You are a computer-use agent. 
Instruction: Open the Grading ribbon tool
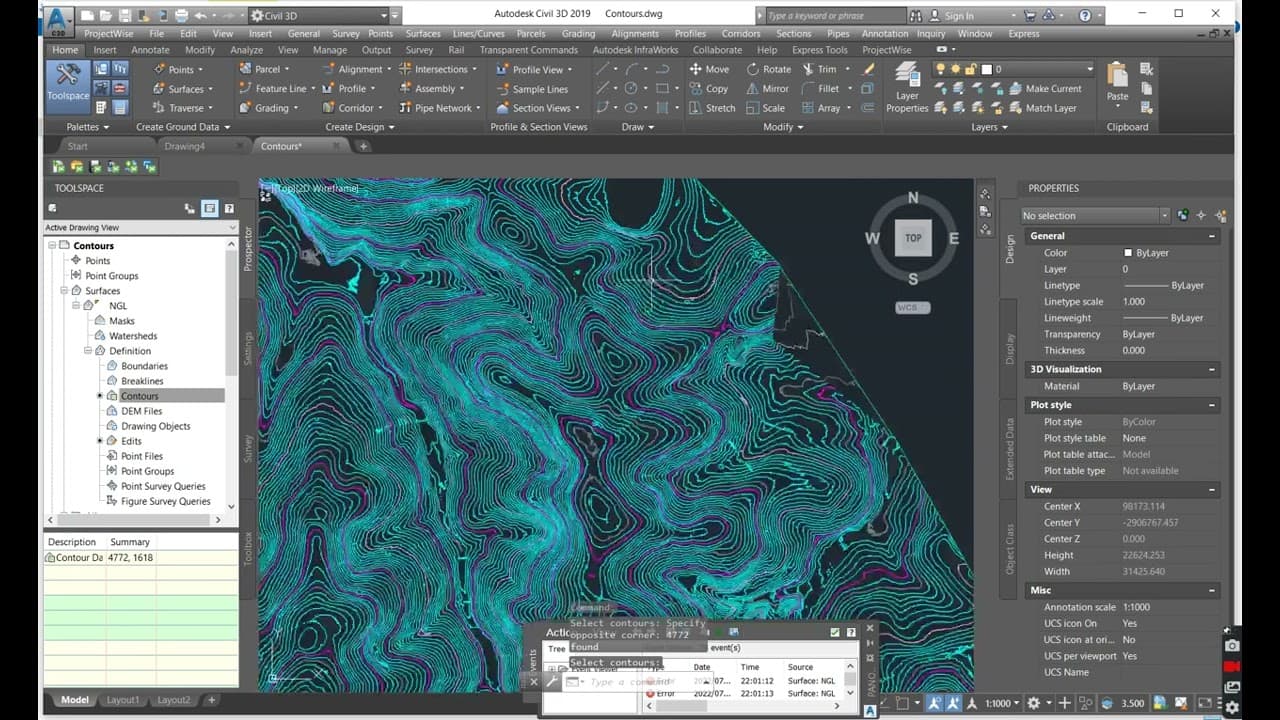263,108
